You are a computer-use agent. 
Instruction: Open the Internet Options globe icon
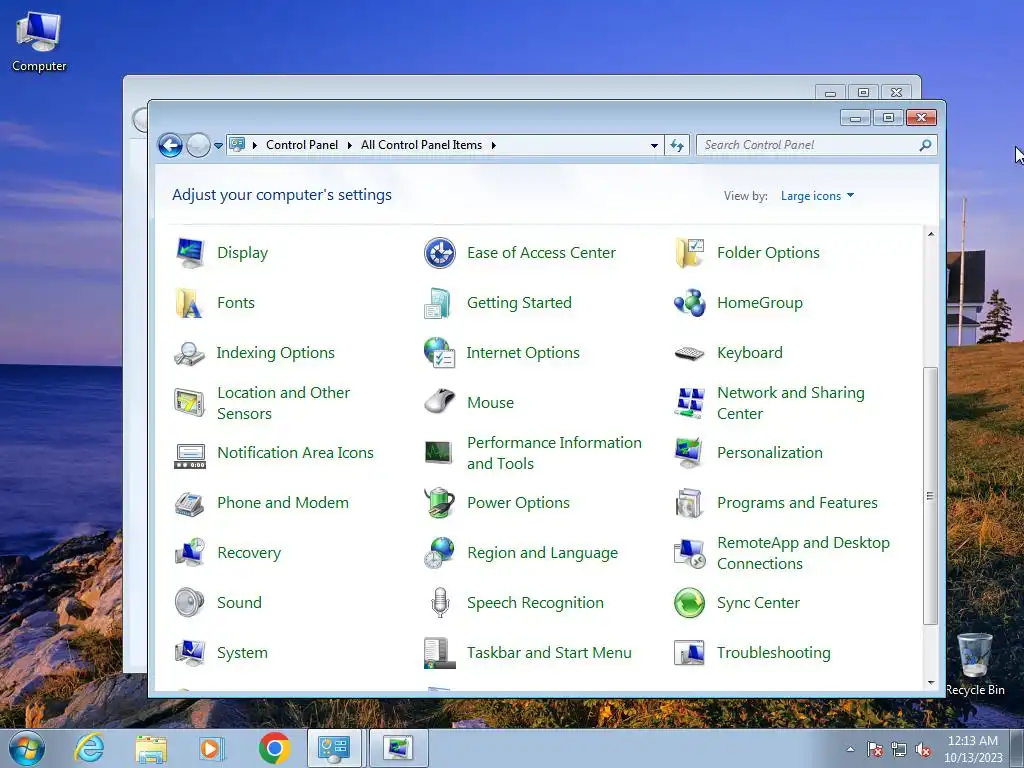tap(440, 353)
